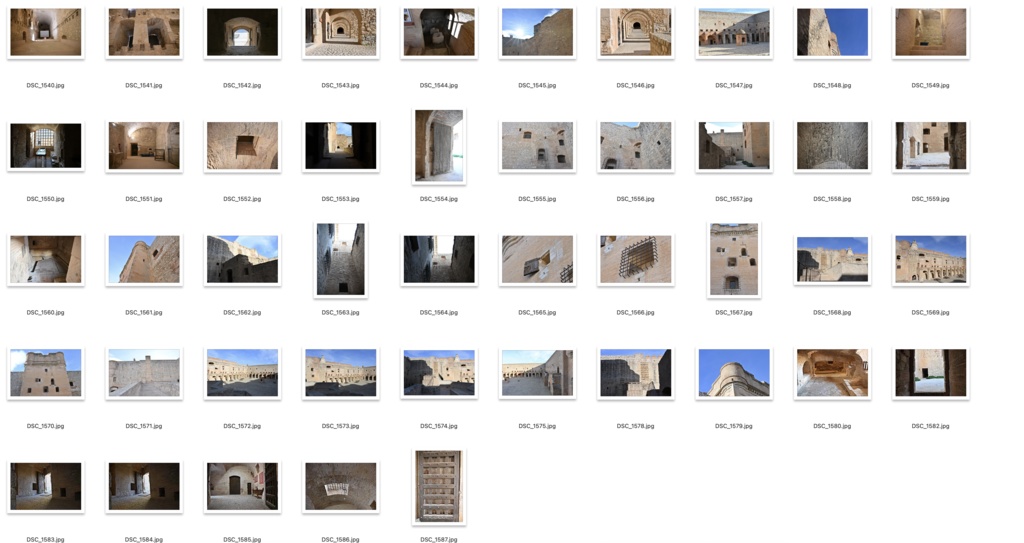Select the file name text DSC_1554.jpg
Image resolution: width=1024 pixels, height=543 pixels.
coord(439,199)
